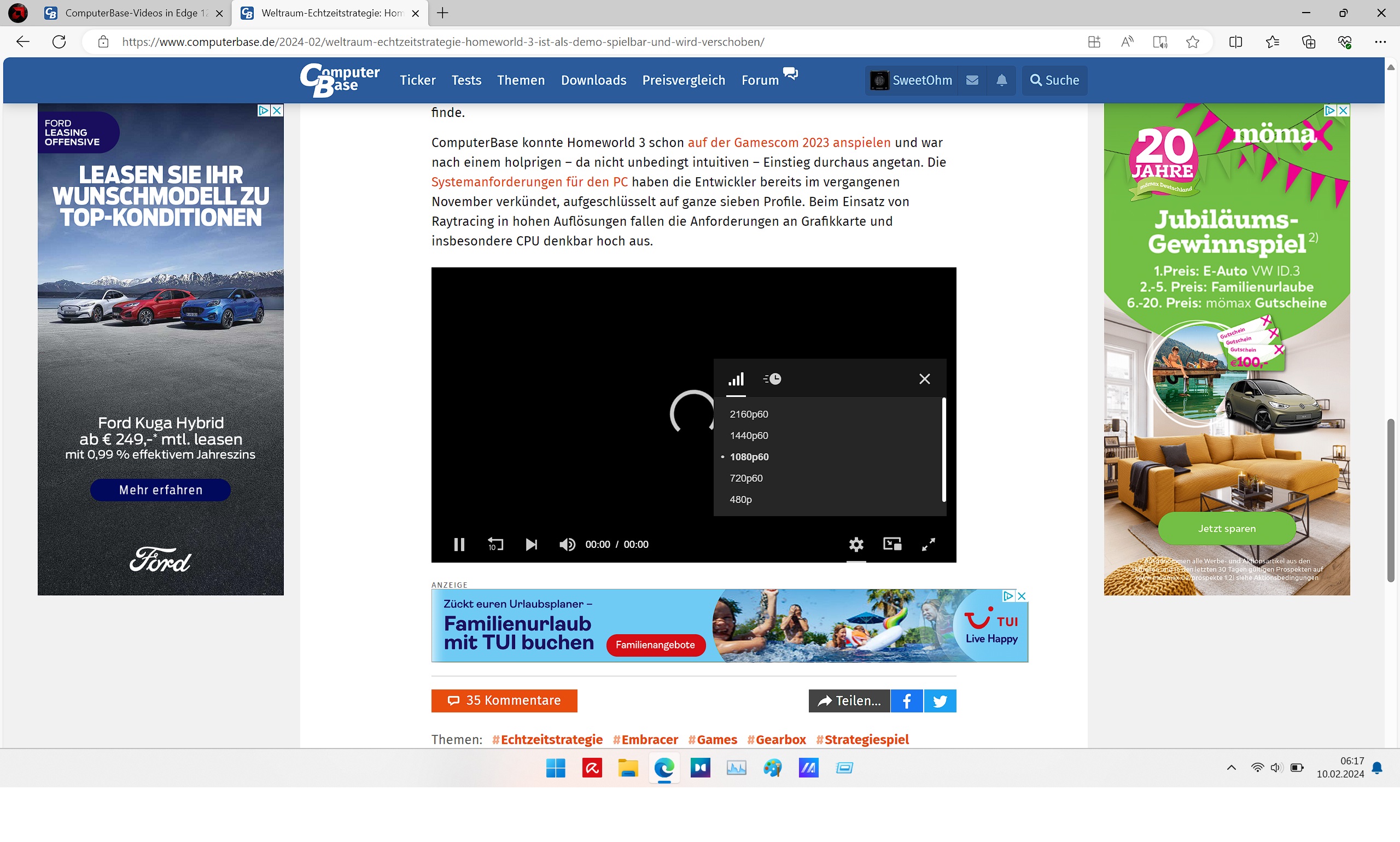Enable picture-in-picture mode in player
Screen dimensions: 1400x842
[892, 544]
